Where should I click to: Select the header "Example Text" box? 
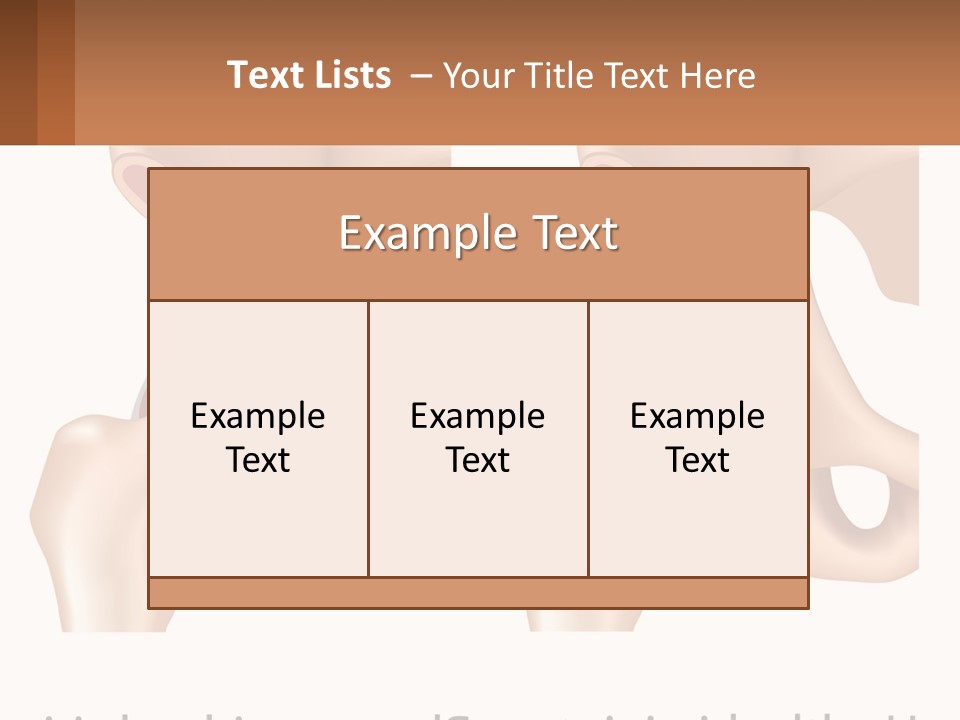click(x=479, y=234)
